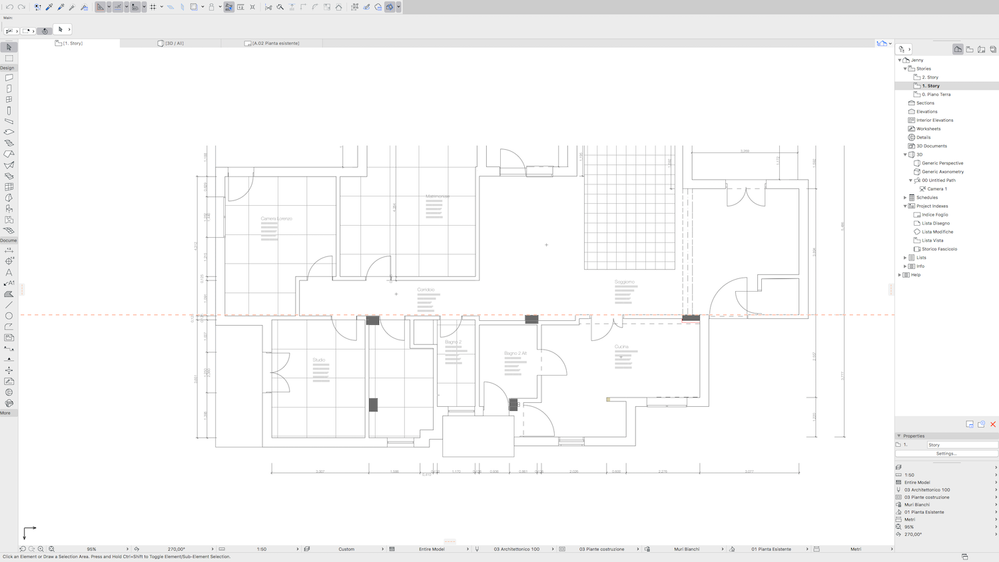Select the Zone tool
Screen dimensions: 999x562
point(9,219)
